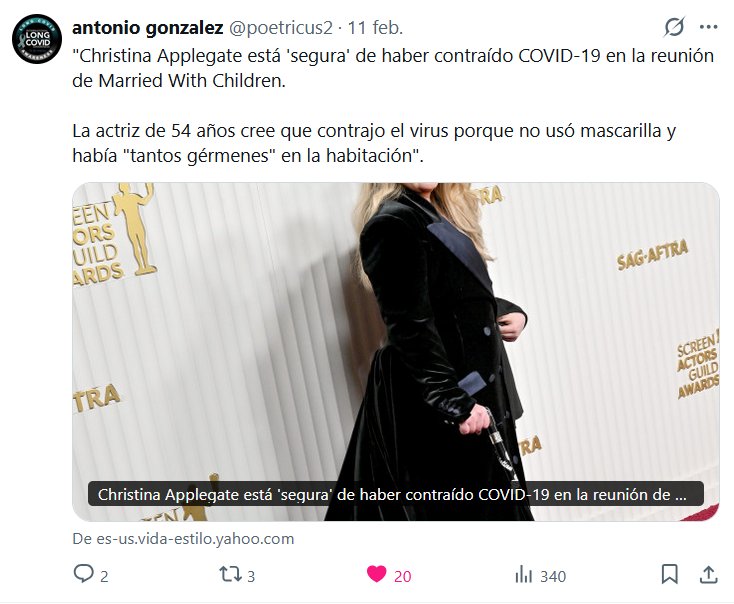Click the like count 20
734x604 pixels.
pos(403,576)
